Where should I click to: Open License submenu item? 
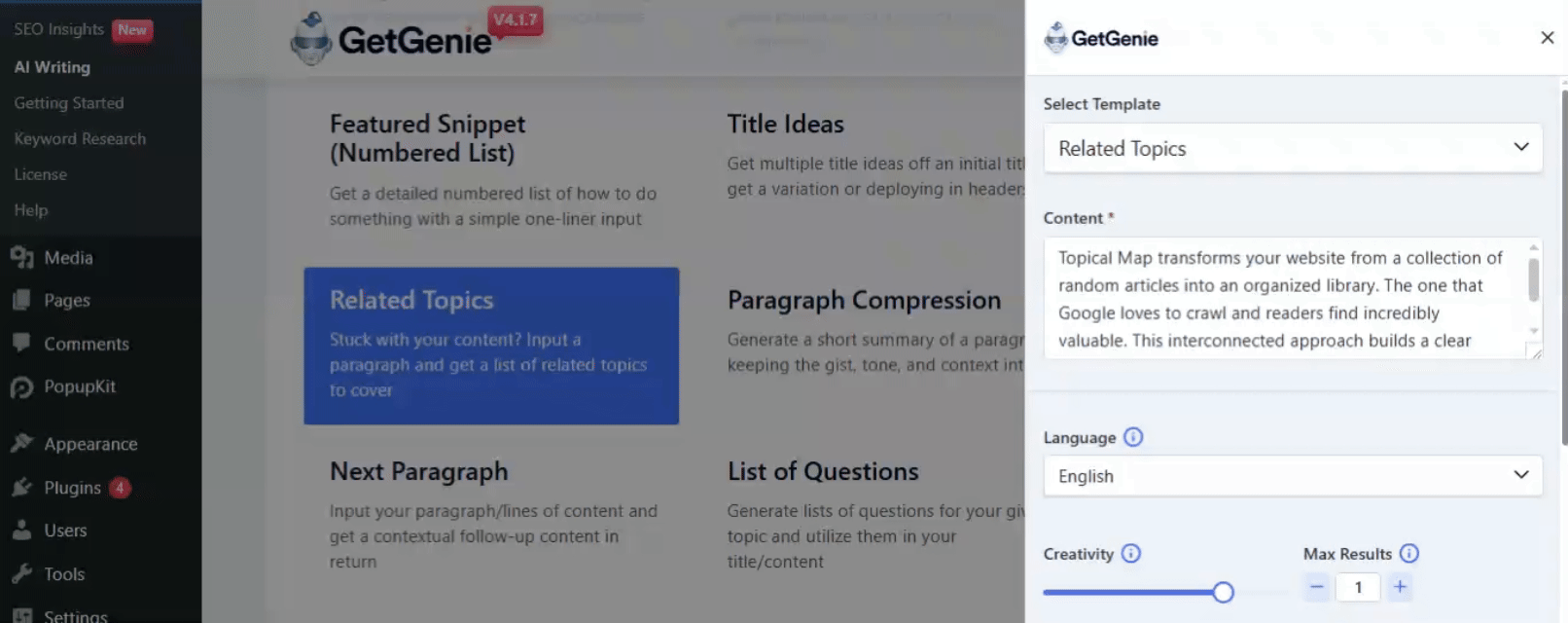(40, 174)
